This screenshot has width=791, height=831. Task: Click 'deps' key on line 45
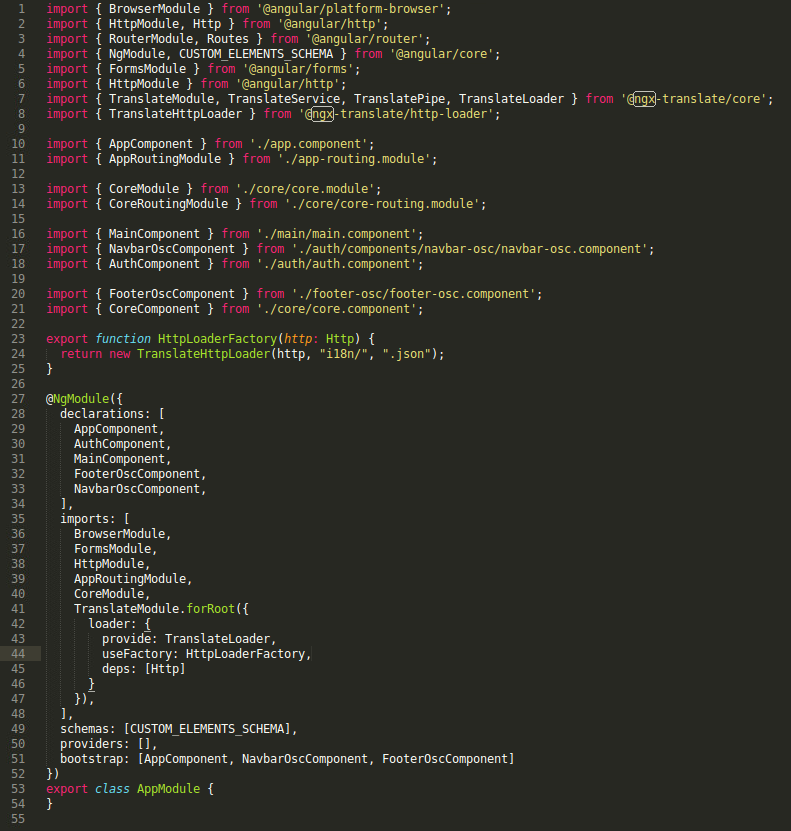[x=115, y=669]
